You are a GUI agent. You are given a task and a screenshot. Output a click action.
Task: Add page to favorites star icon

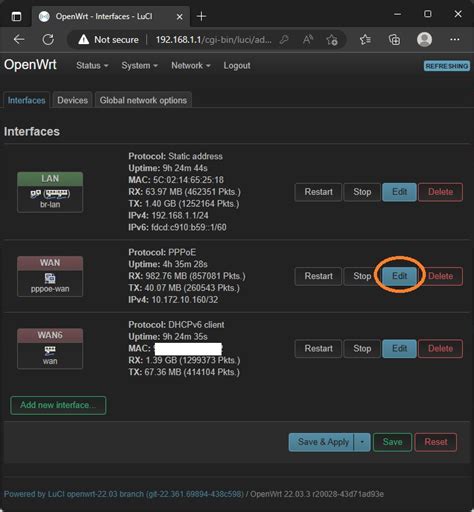(x=332, y=40)
